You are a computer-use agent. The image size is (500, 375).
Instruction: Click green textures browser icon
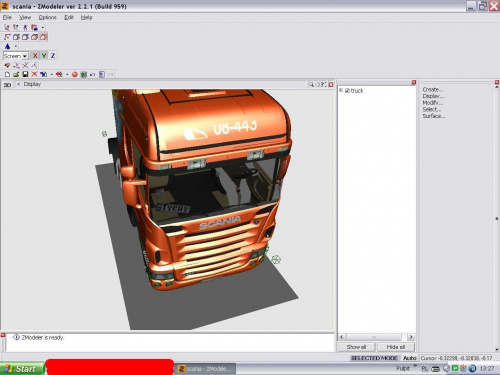pos(84,74)
